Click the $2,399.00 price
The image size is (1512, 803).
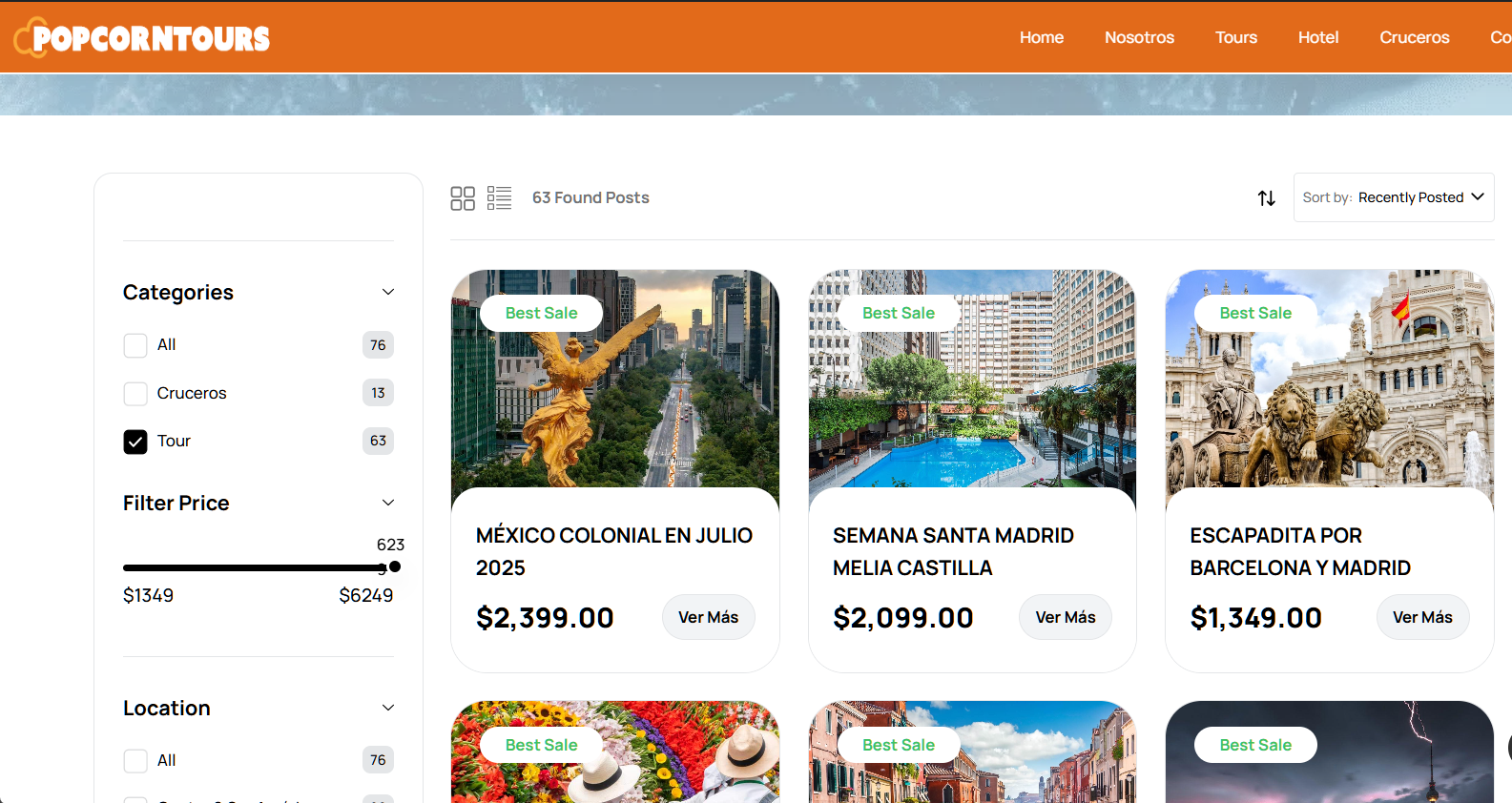[545, 618]
